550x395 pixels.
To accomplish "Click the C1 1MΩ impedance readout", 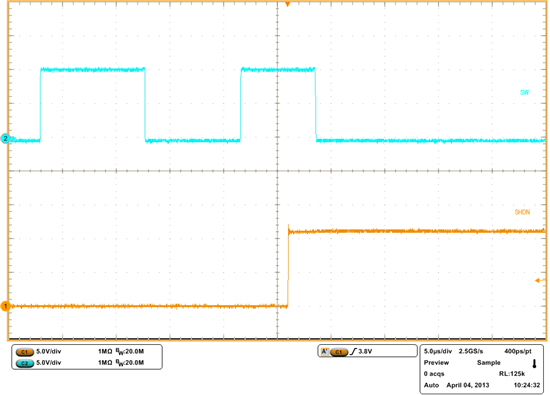I will tap(105, 351).
